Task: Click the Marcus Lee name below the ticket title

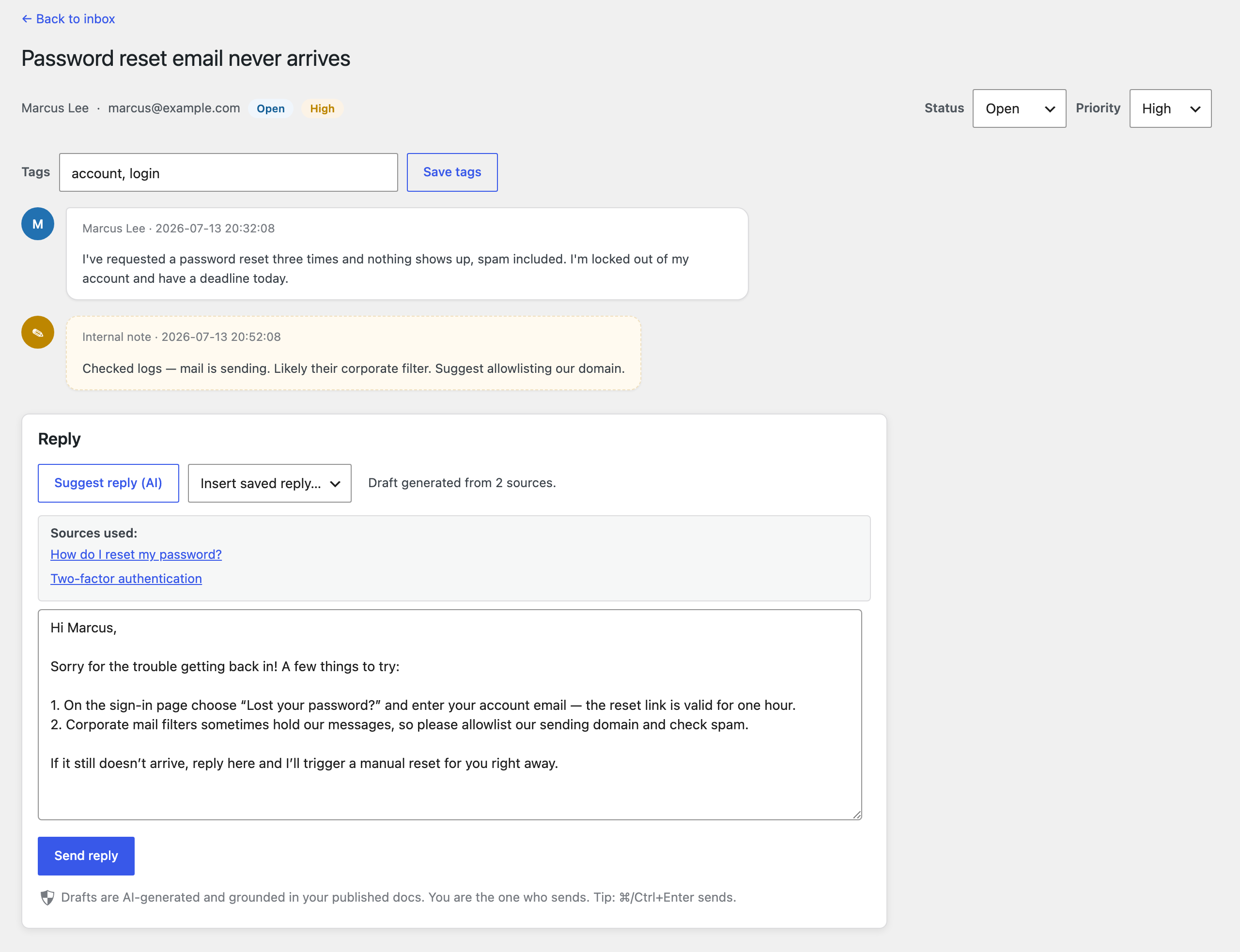Action: (x=55, y=107)
